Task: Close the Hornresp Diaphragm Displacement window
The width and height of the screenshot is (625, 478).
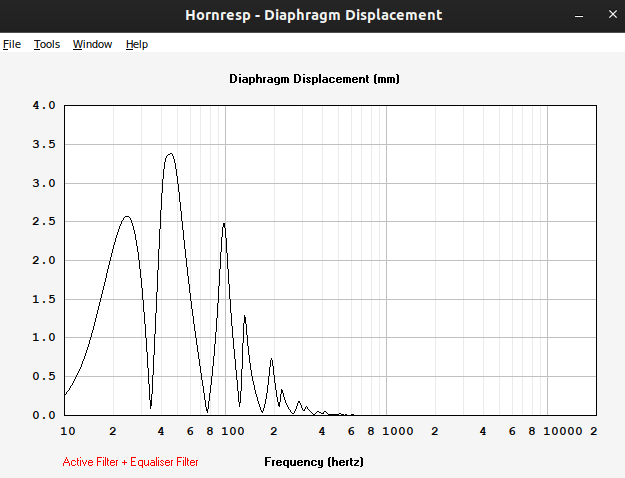Action: click(613, 14)
